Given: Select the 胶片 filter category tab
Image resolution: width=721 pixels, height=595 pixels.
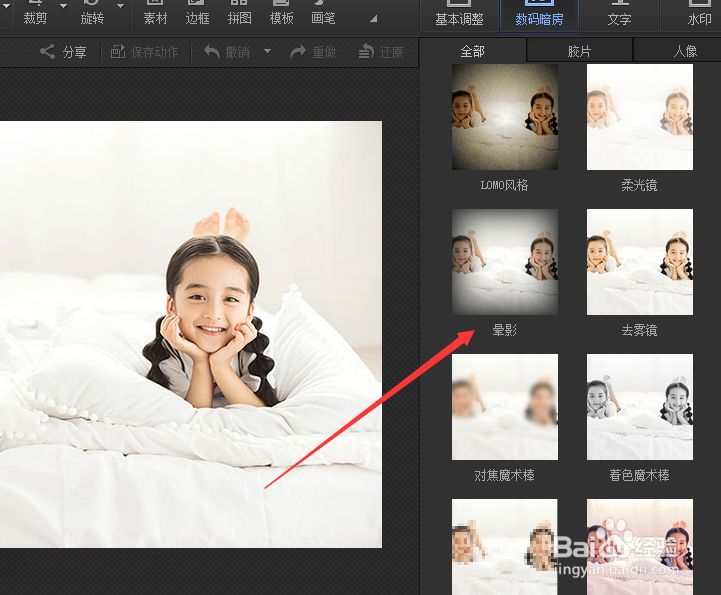Looking at the screenshot, I should tap(579, 51).
